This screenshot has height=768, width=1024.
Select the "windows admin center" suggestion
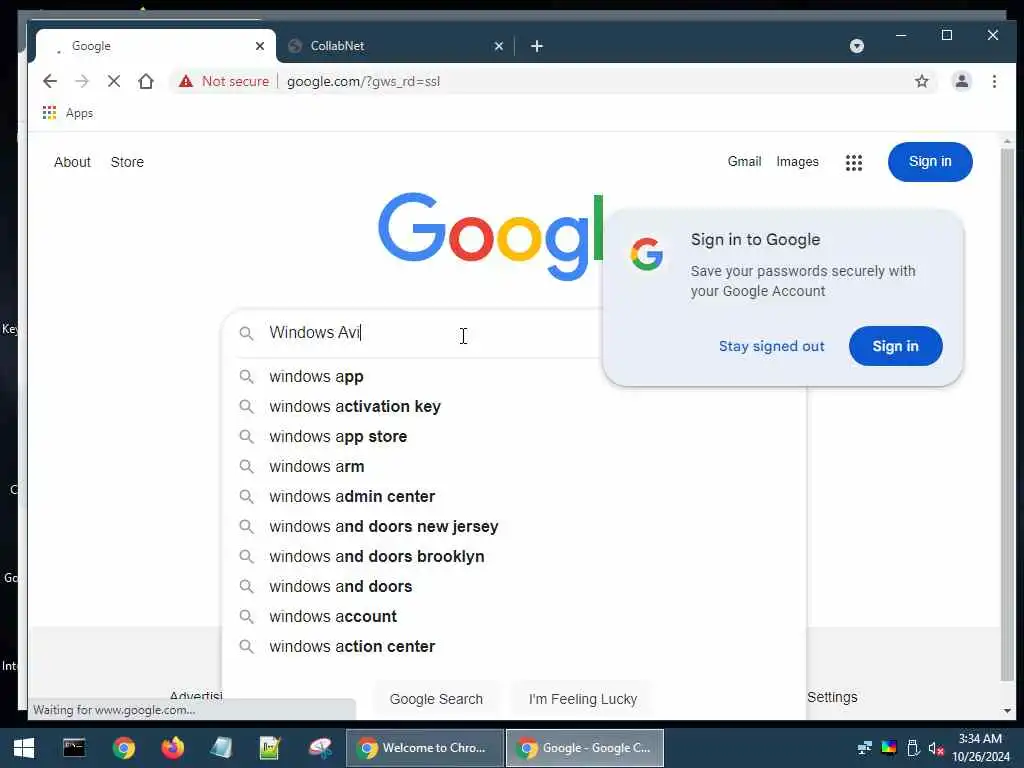click(516, 496)
